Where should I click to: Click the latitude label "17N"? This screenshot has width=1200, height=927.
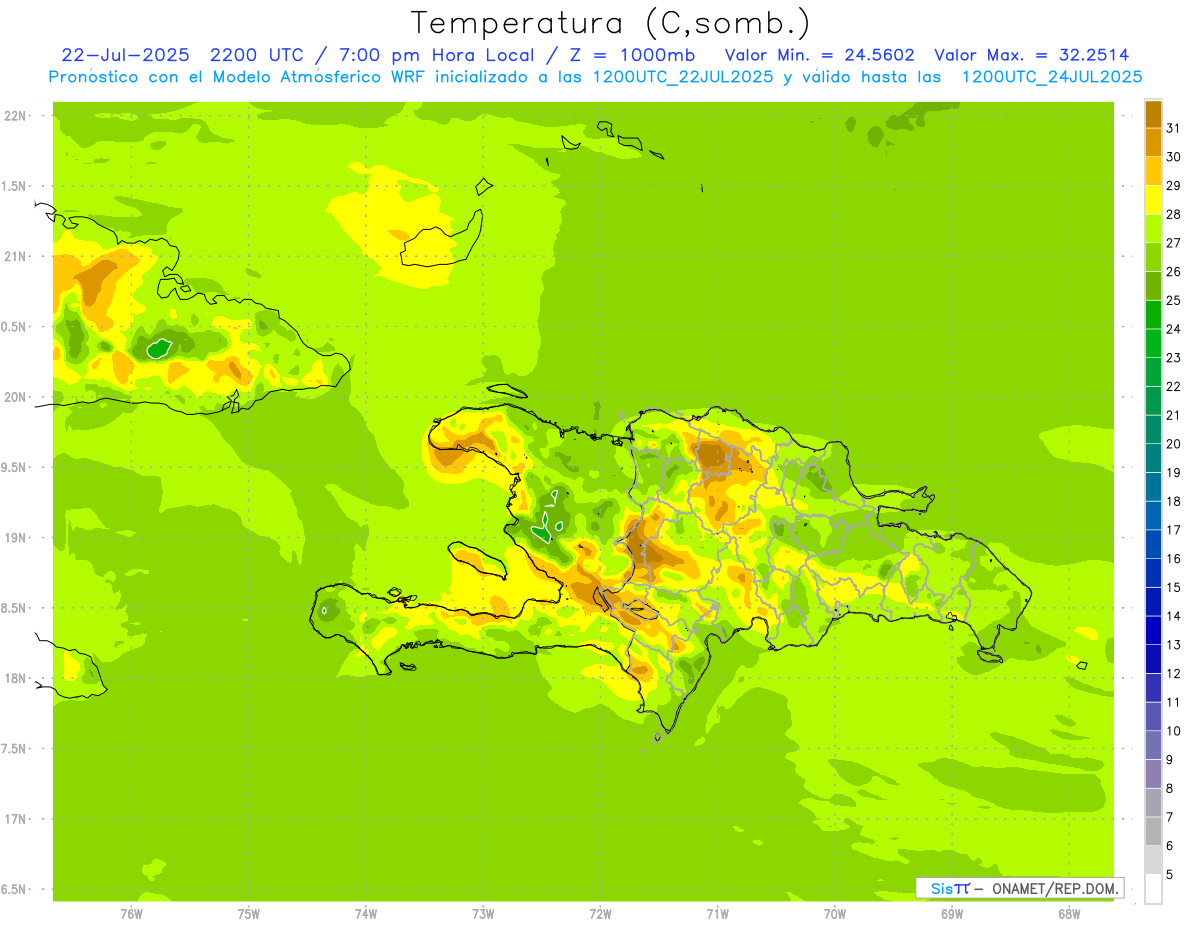coord(15,819)
